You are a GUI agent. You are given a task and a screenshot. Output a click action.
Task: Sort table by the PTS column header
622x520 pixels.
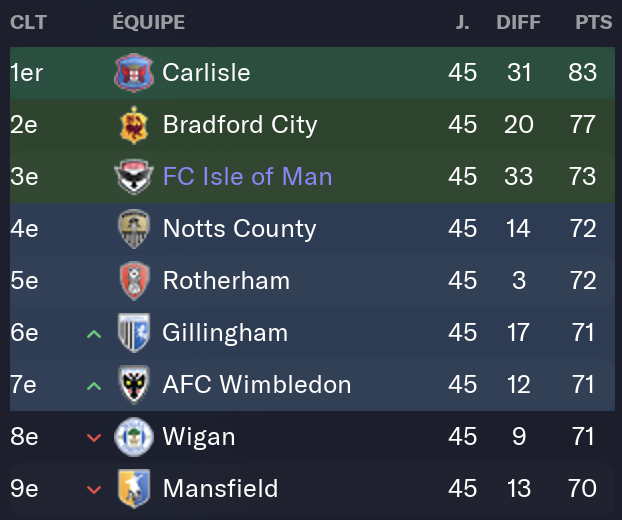pyautogui.click(x=594, y=22)
